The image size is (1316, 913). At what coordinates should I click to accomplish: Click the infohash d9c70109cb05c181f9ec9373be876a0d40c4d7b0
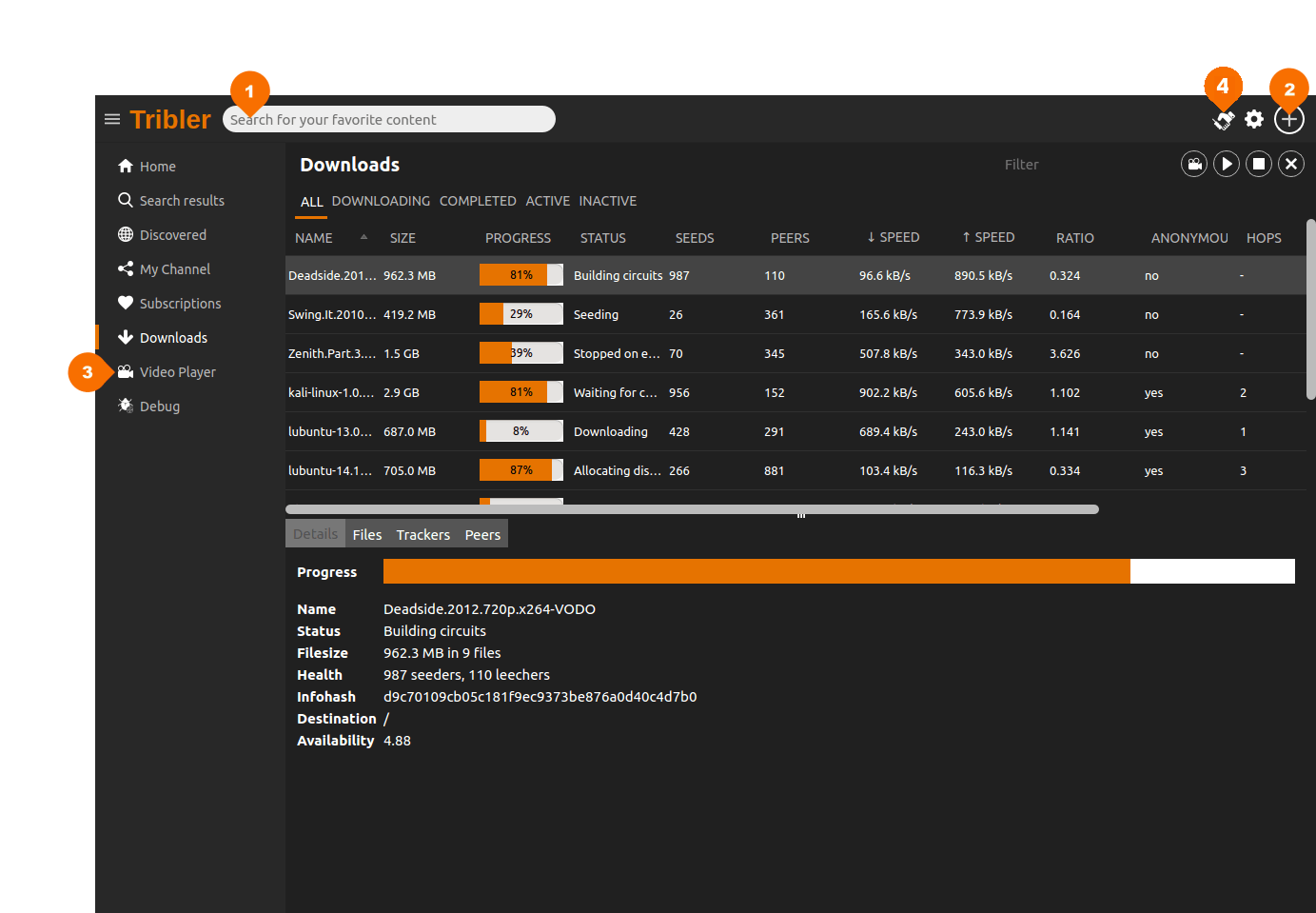pos(540,697)
